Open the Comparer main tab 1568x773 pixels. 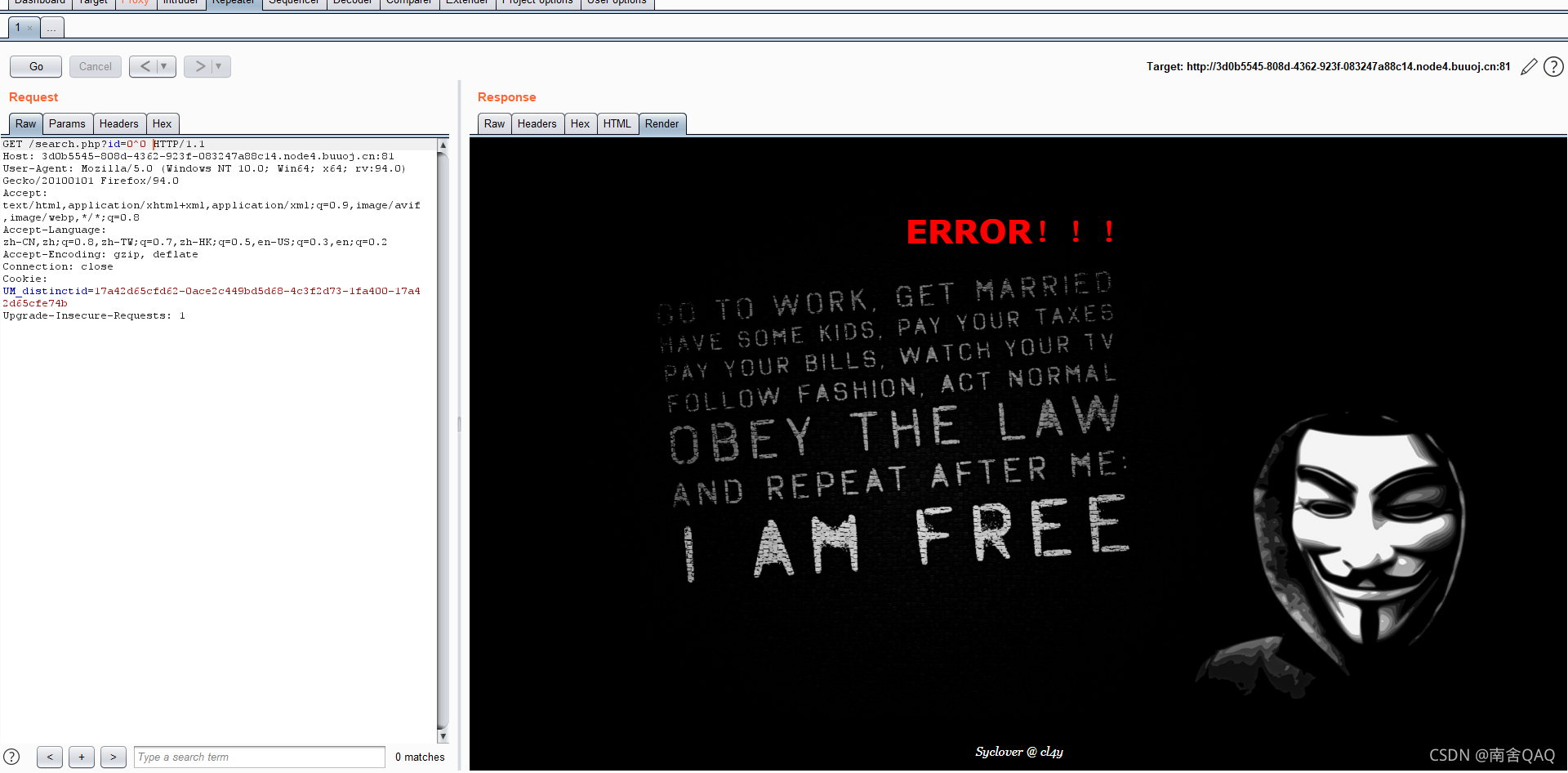409,3
